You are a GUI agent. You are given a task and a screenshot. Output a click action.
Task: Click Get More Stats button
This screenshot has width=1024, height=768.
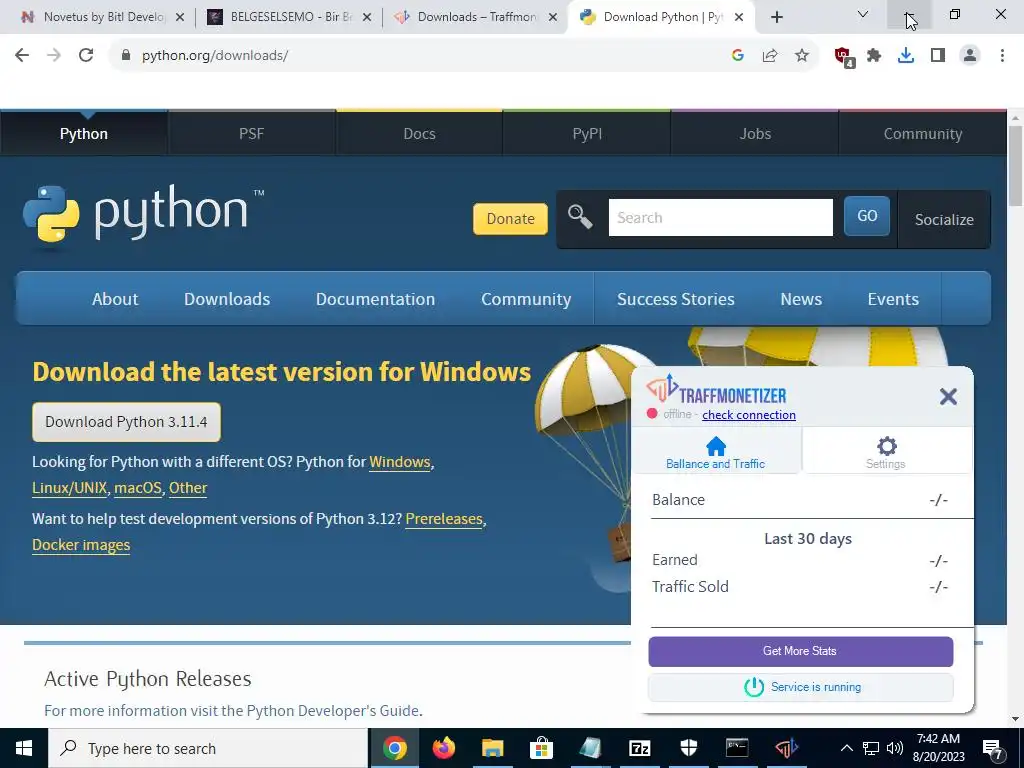[x=801, y=651]
